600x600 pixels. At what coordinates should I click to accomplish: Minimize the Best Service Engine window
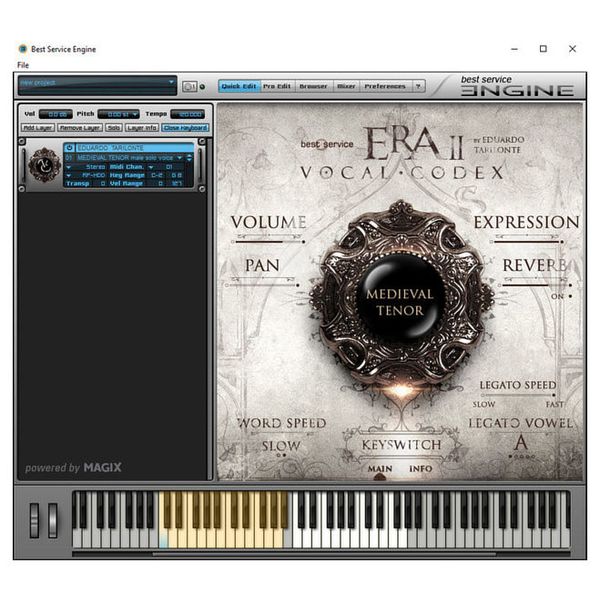[x=515, y=49]
